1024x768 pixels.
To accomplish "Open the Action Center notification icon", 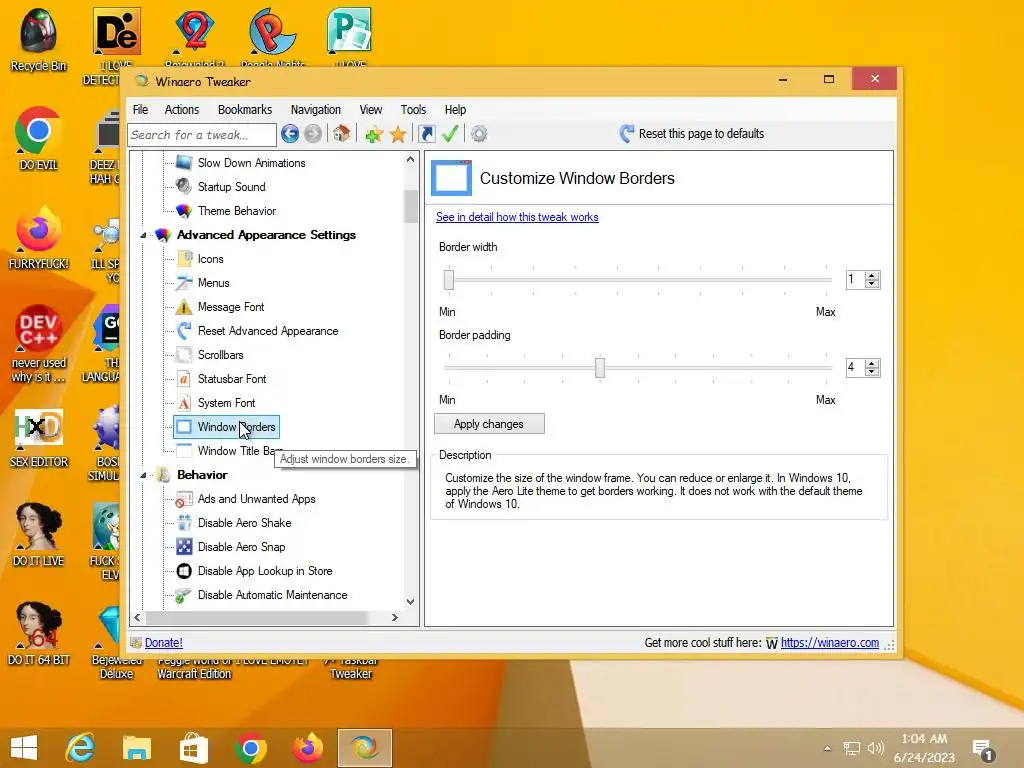I will tap(983, 750).
